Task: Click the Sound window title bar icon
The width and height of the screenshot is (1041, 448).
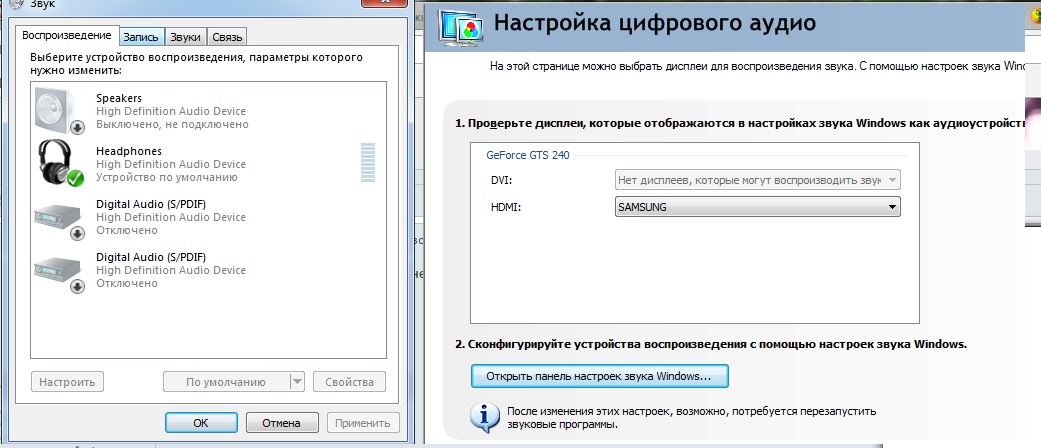Action: click(x=11, y=5)
